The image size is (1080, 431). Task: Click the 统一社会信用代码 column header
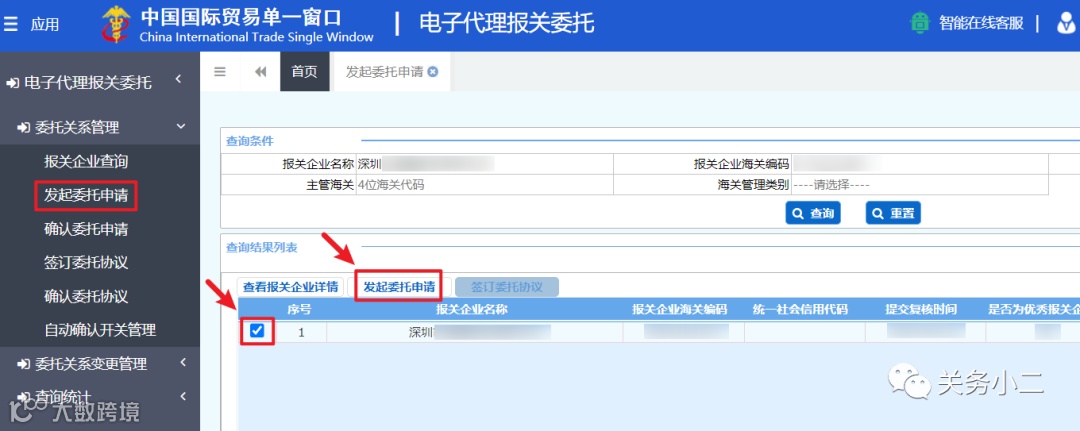[x=800, y=310]
